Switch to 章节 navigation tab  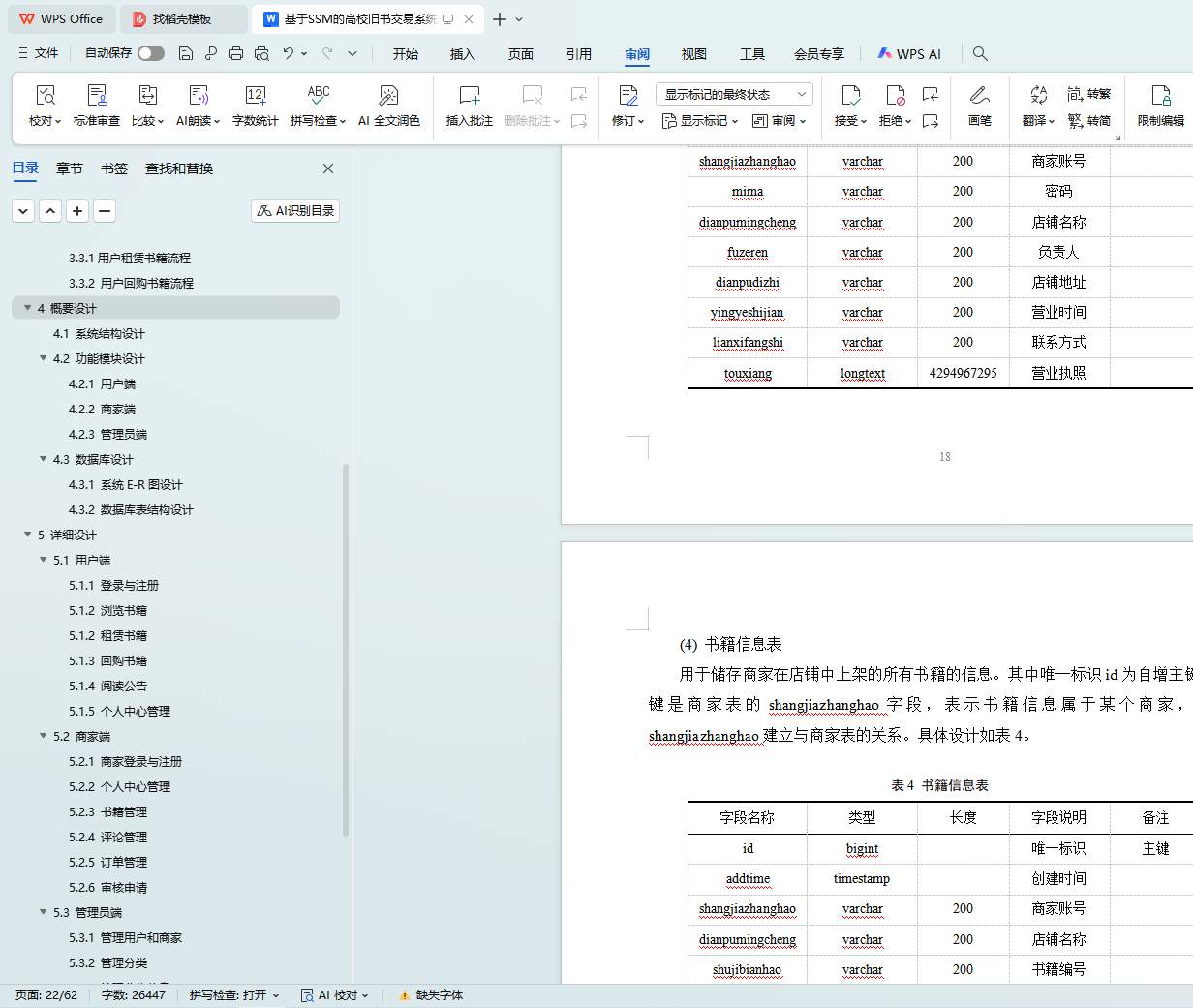tap(70, 168)
